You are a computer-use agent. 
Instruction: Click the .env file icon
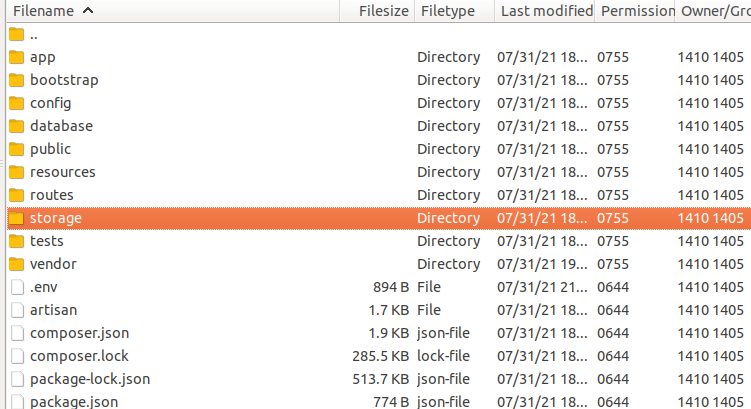tap(16, 287)
